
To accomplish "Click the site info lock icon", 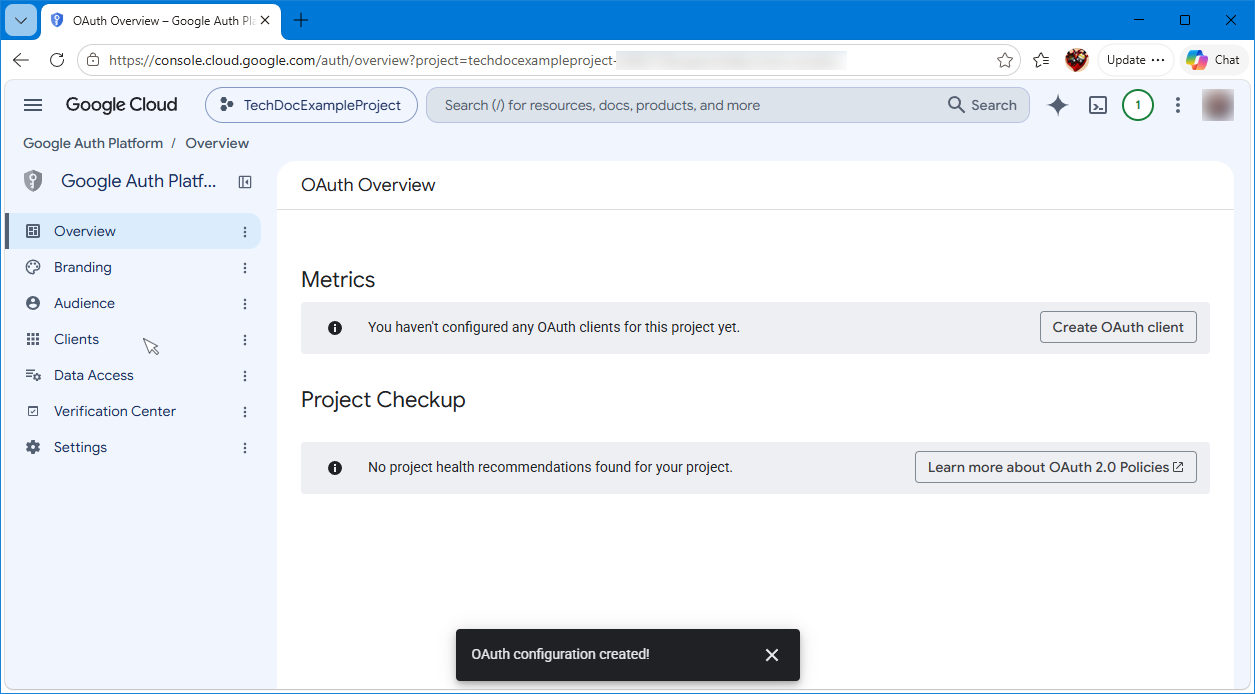I will 93,60.
